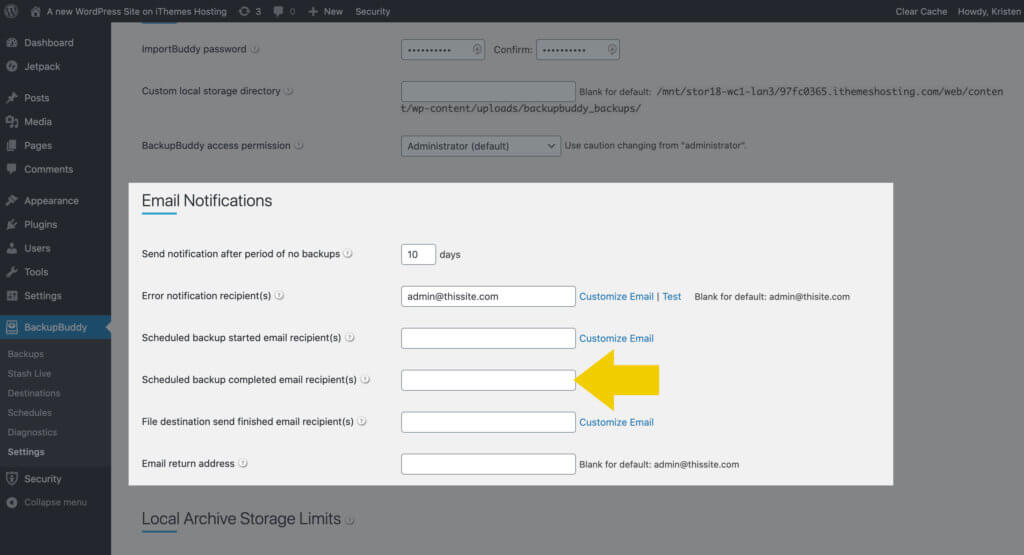Click Customize Email for scheduled backup started
Image resolution: width=1024 pixels, height=555 pixels.
click(616, 338)
